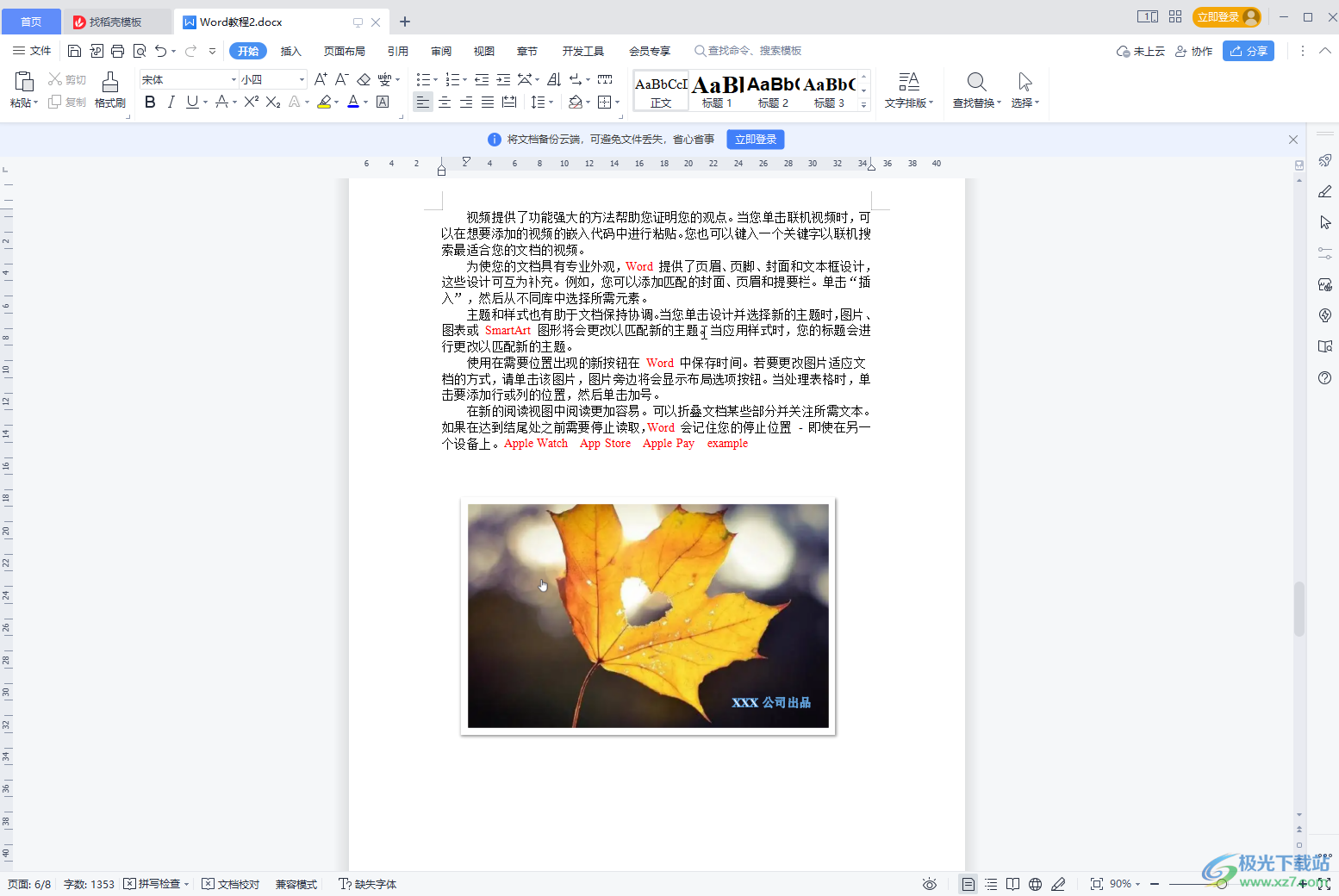
Task: Click the font color red A swatch
Action: click(x=352, y=102)
